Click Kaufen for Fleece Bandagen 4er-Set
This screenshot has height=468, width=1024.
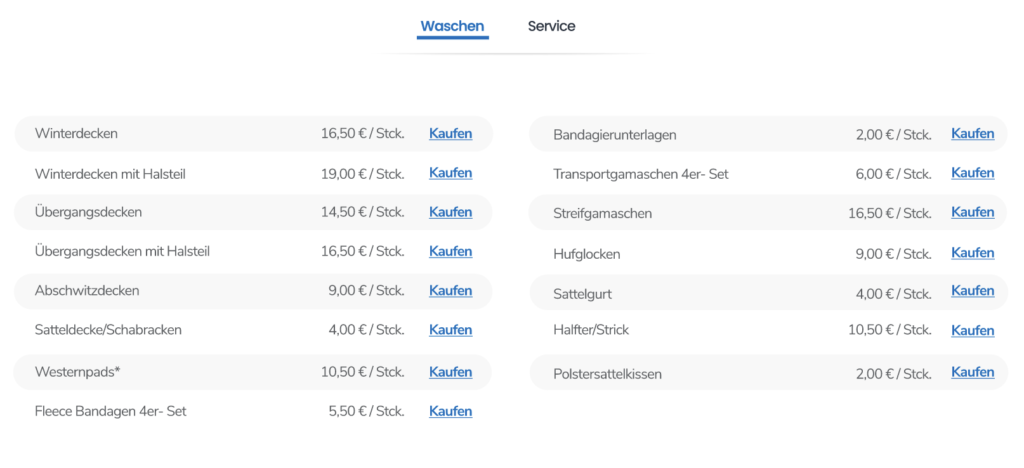coord(450,411)
